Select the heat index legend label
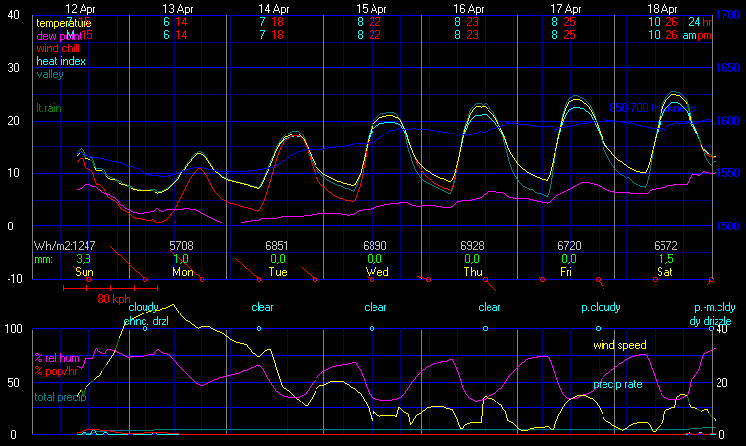The image size is (746, 446). click(x=63, y=60)
